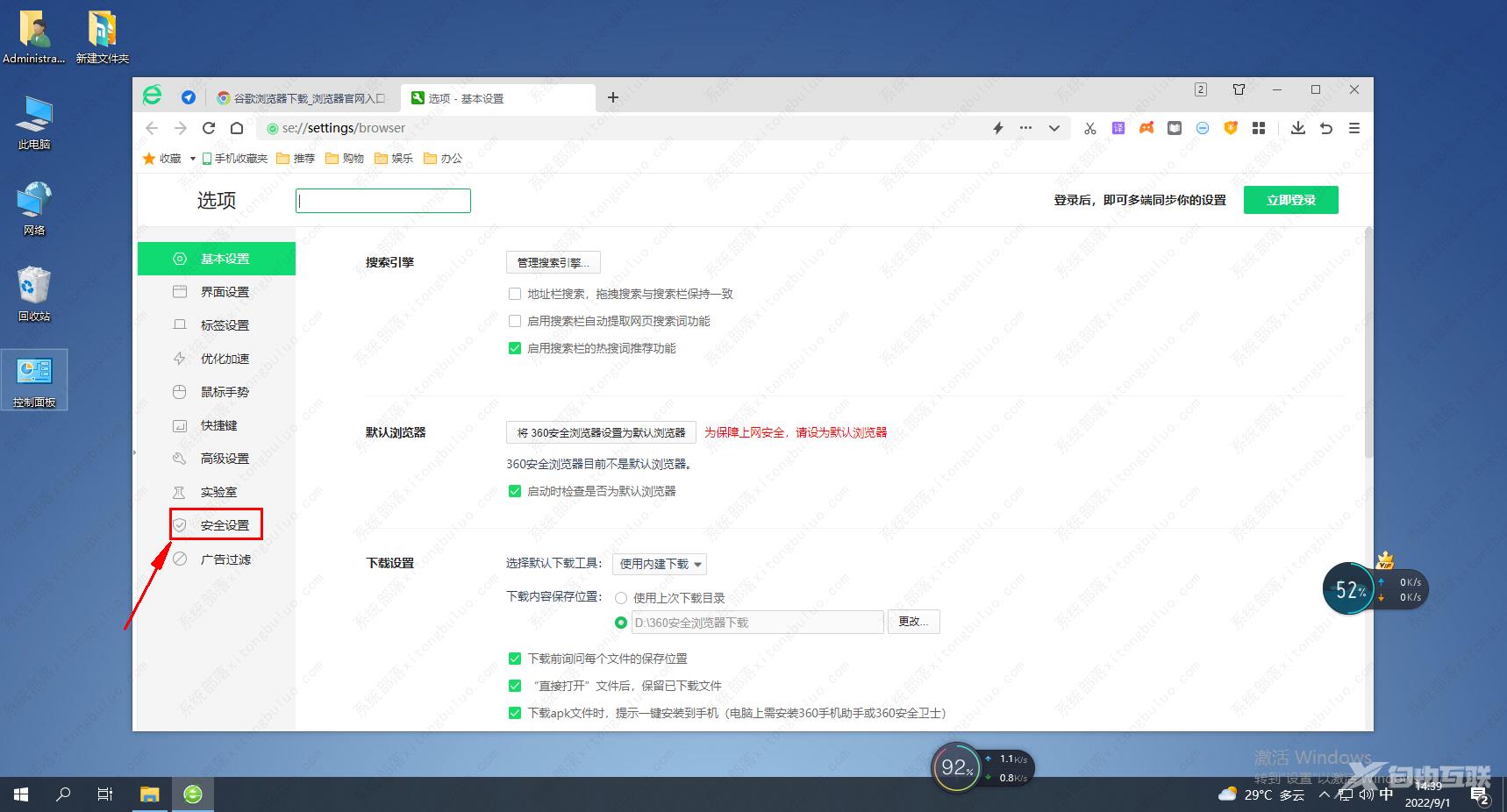This screenshot has width=1507, height=812.
Task: Reload the page with the refresh icon
Action: tap(209, 128)
